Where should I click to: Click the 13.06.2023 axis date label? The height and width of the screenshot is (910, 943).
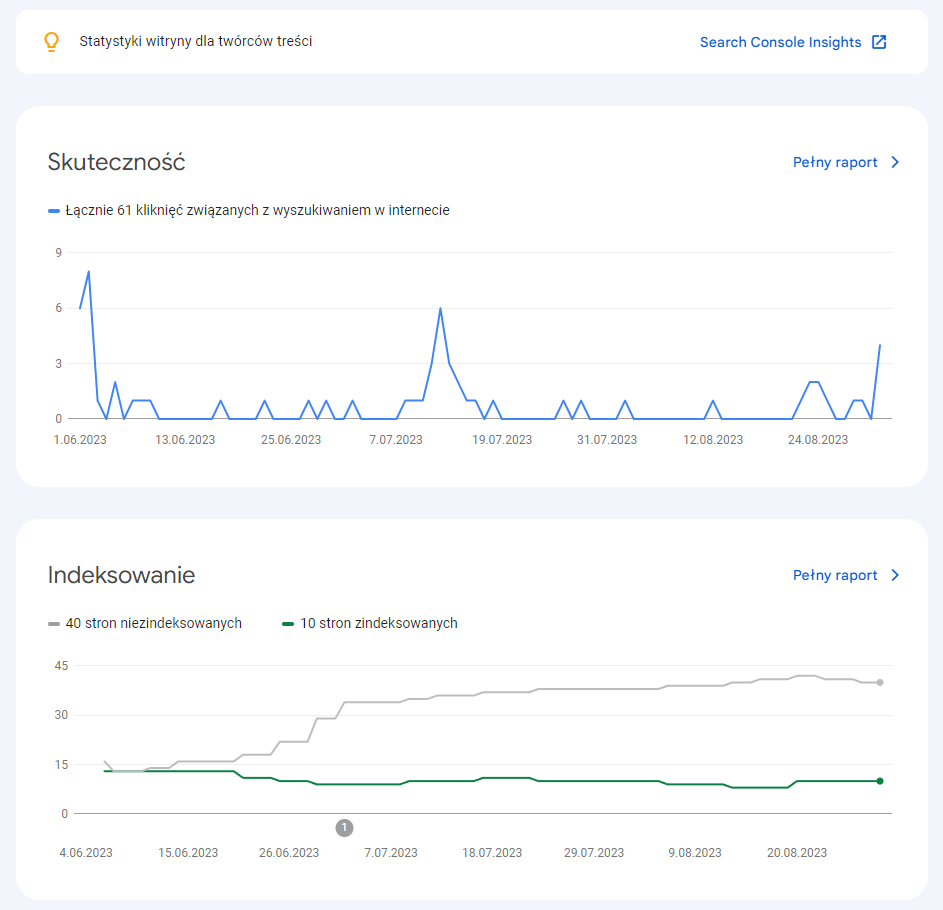pos(185,440)
